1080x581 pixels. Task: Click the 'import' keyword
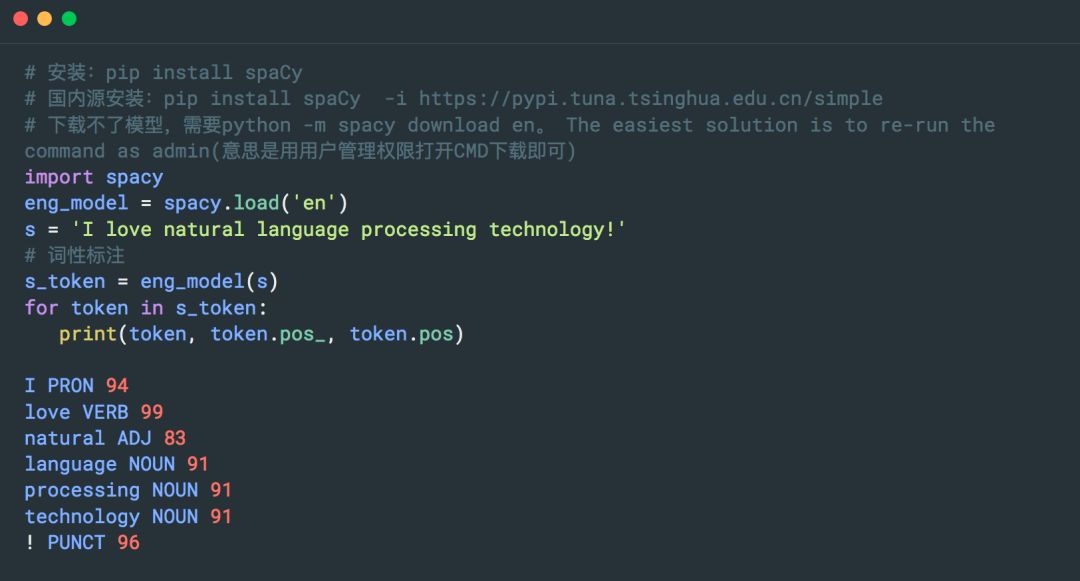point(59,177)
